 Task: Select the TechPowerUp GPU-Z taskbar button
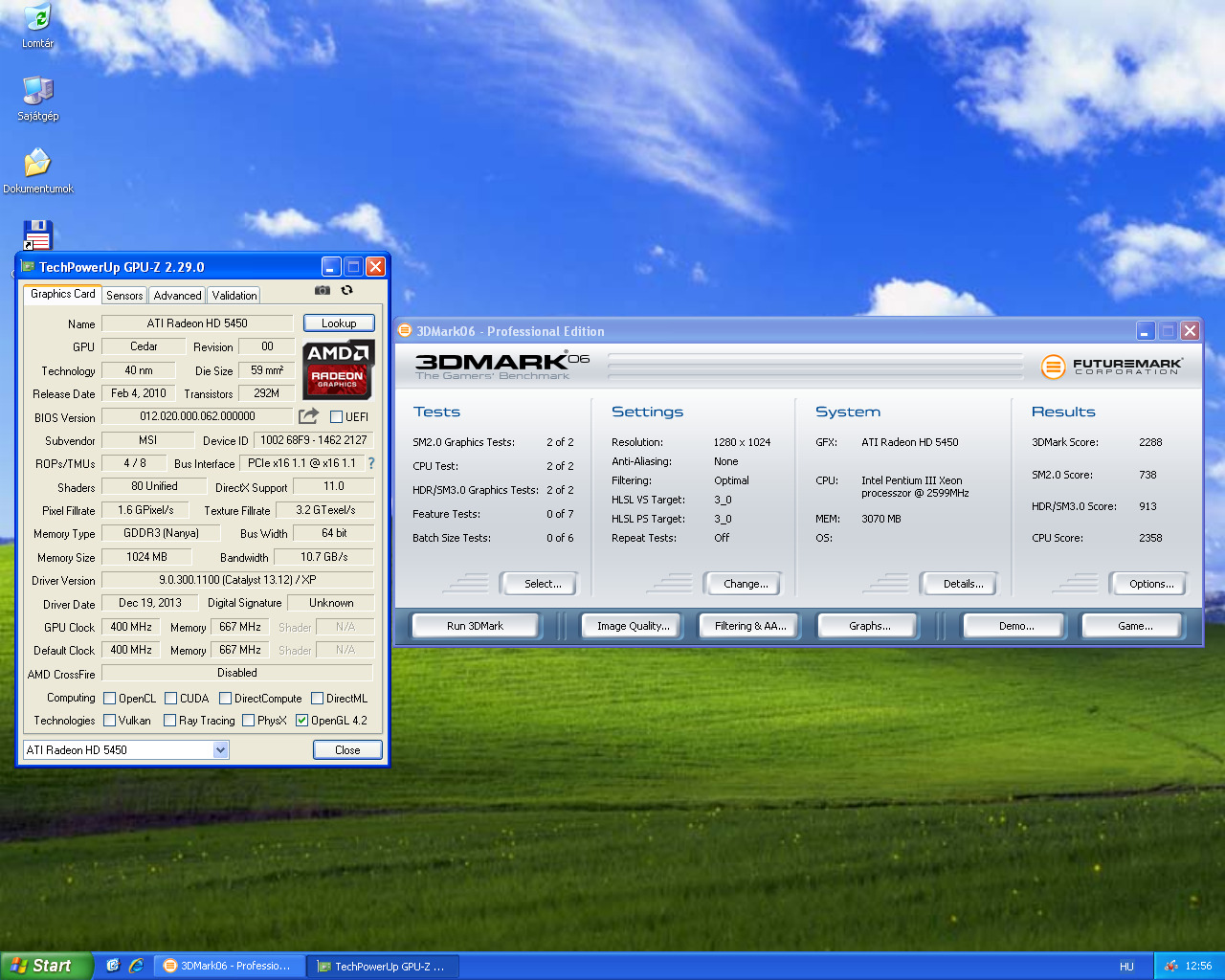coord(383,966)
